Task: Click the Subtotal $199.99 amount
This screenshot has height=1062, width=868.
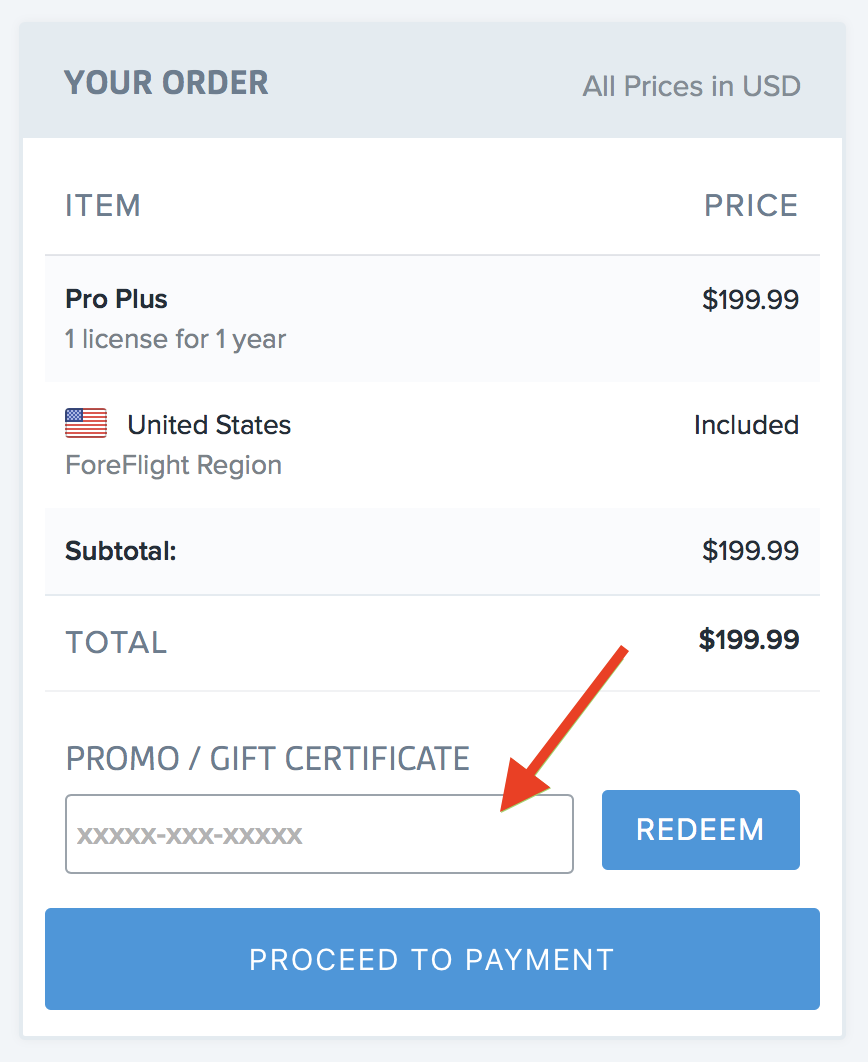Action: point(750,551)
